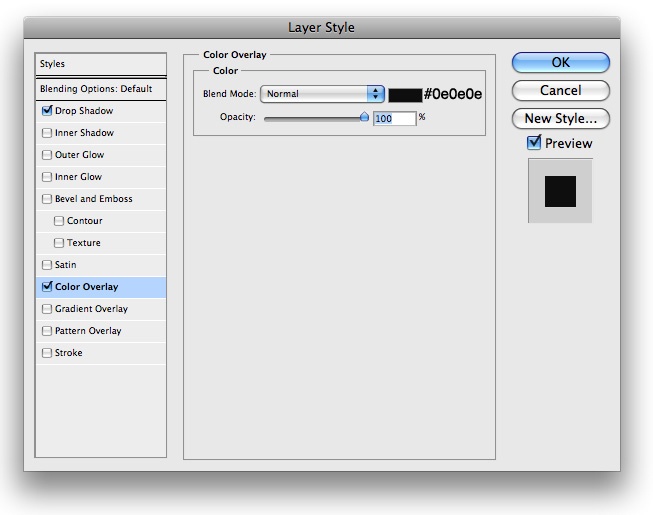Click the style preview thumbnail
Screen dimensions: 653x515
(560, 191)
